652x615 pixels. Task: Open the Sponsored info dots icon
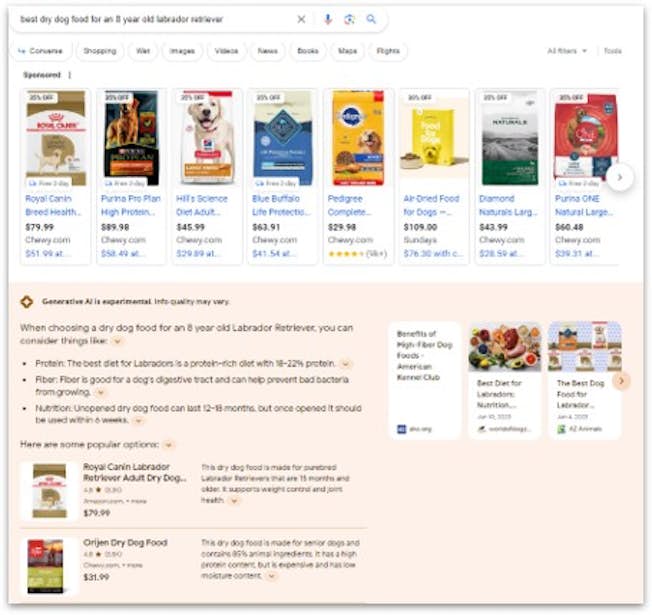[69, 75]
